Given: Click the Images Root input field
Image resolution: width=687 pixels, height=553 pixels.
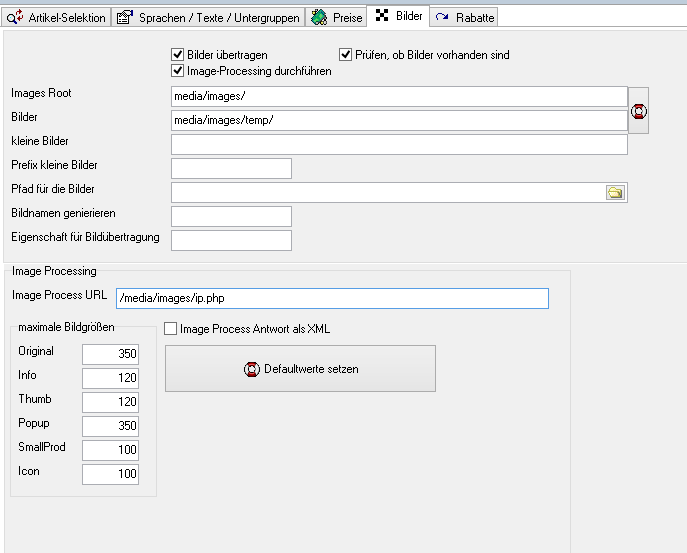Looking at the screenshot, I should (399, 97).
